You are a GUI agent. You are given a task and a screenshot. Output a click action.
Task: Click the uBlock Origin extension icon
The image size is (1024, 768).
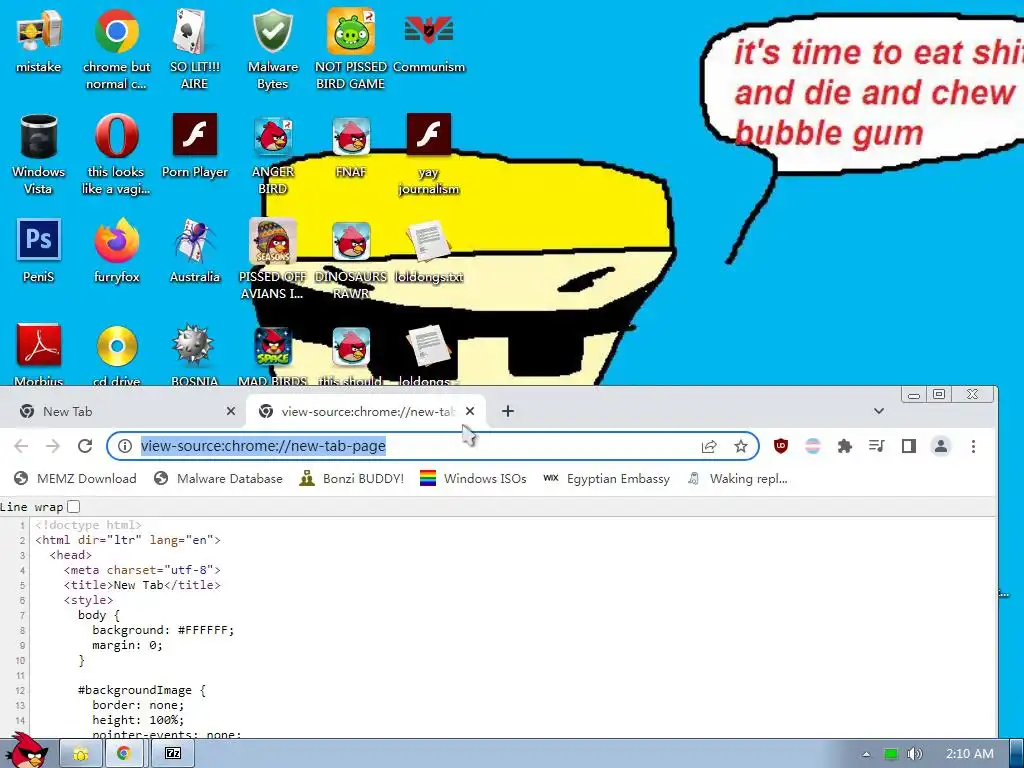point(780,446)
